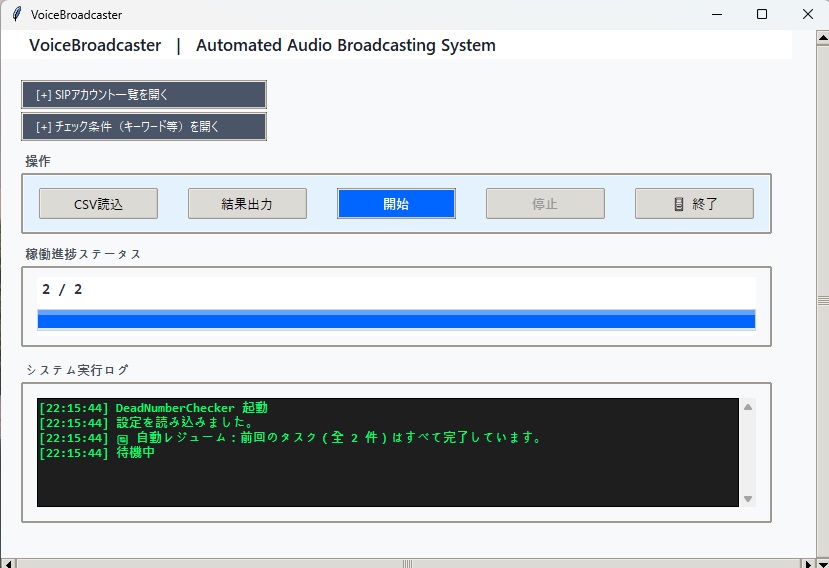Click the DeadNumberChecker 起動 log line

(153, 408)
